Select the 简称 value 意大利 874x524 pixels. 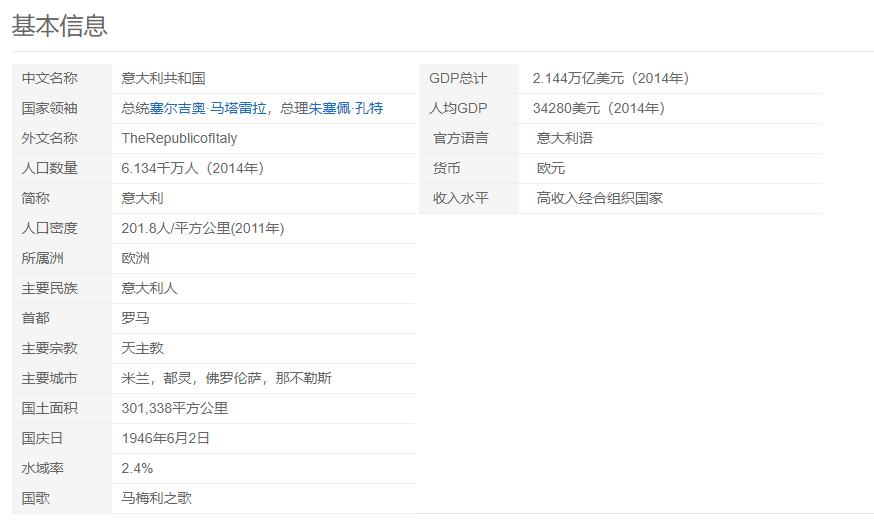pyautogui.click(x=143, y=198)
